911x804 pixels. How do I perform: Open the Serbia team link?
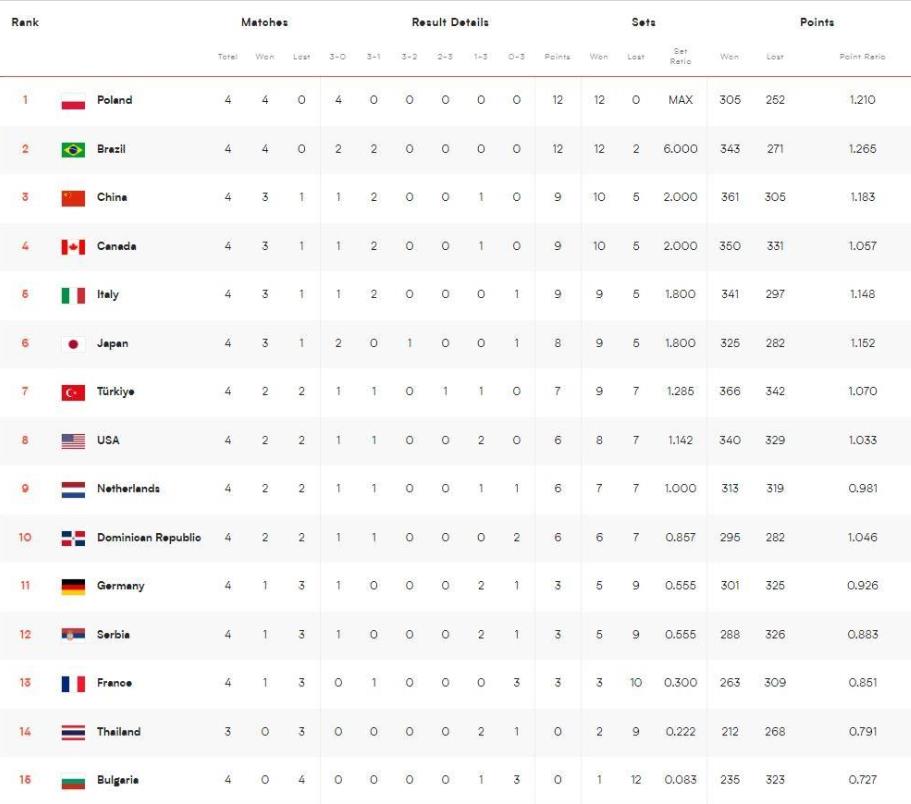point(113,635)
